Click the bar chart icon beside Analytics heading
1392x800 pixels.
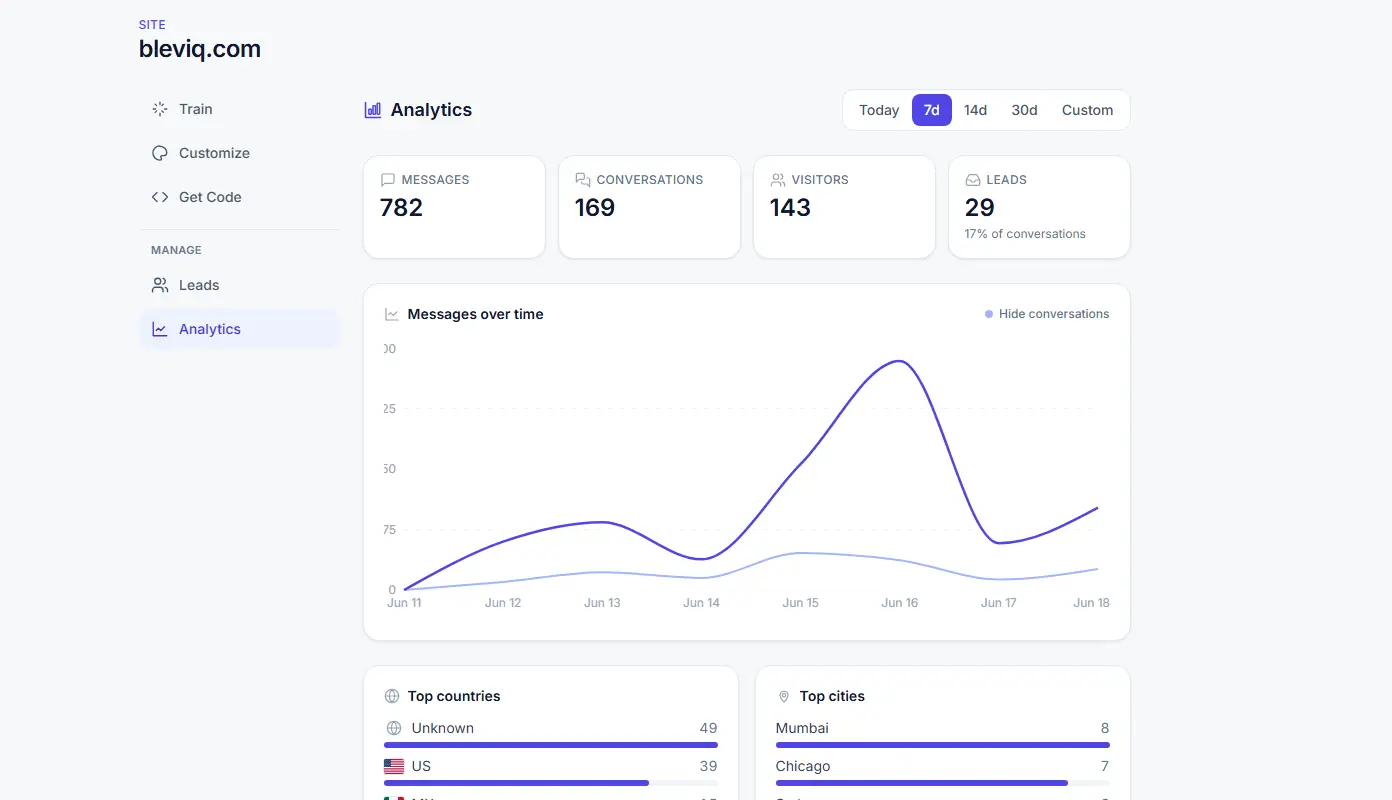coord(373,110)
